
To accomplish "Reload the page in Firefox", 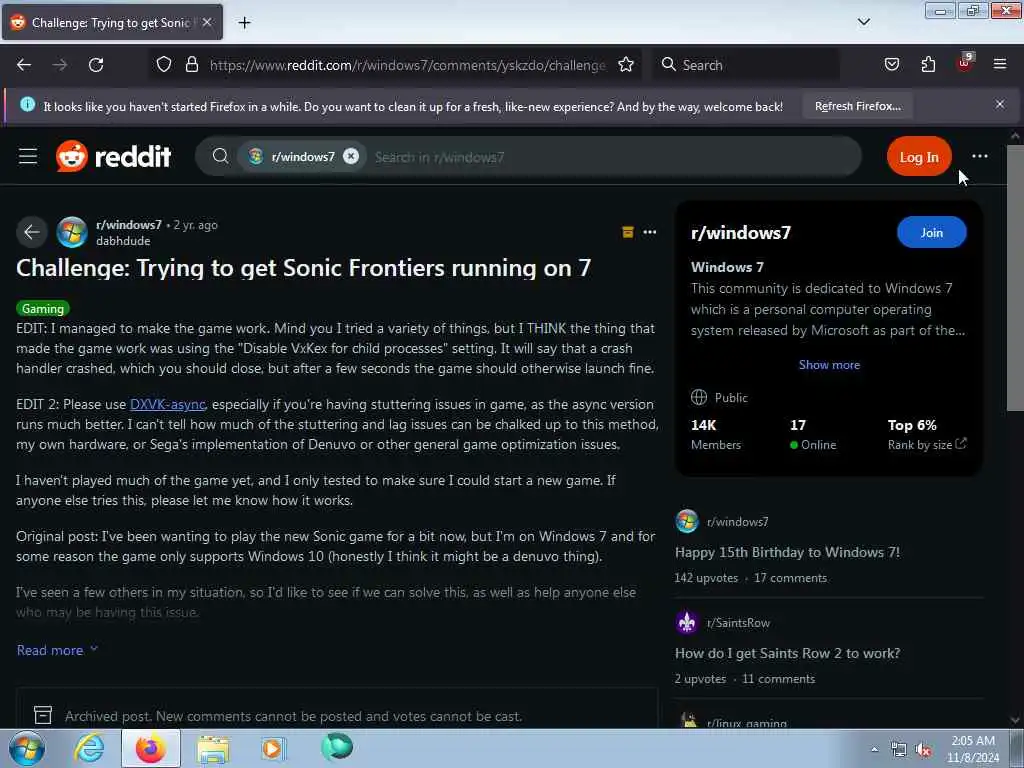I will coord(96,65).
